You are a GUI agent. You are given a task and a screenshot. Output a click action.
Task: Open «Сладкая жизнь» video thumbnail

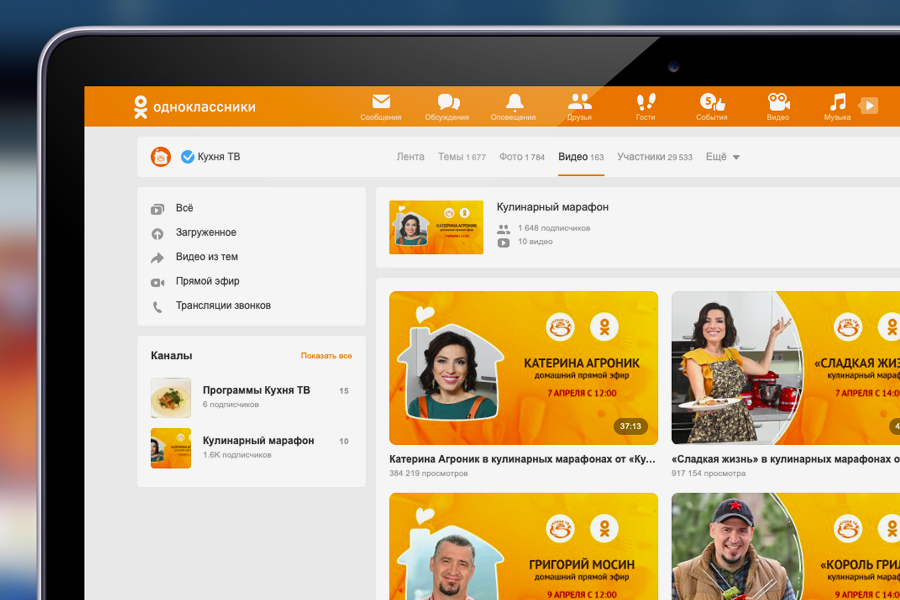pos(786,368)
